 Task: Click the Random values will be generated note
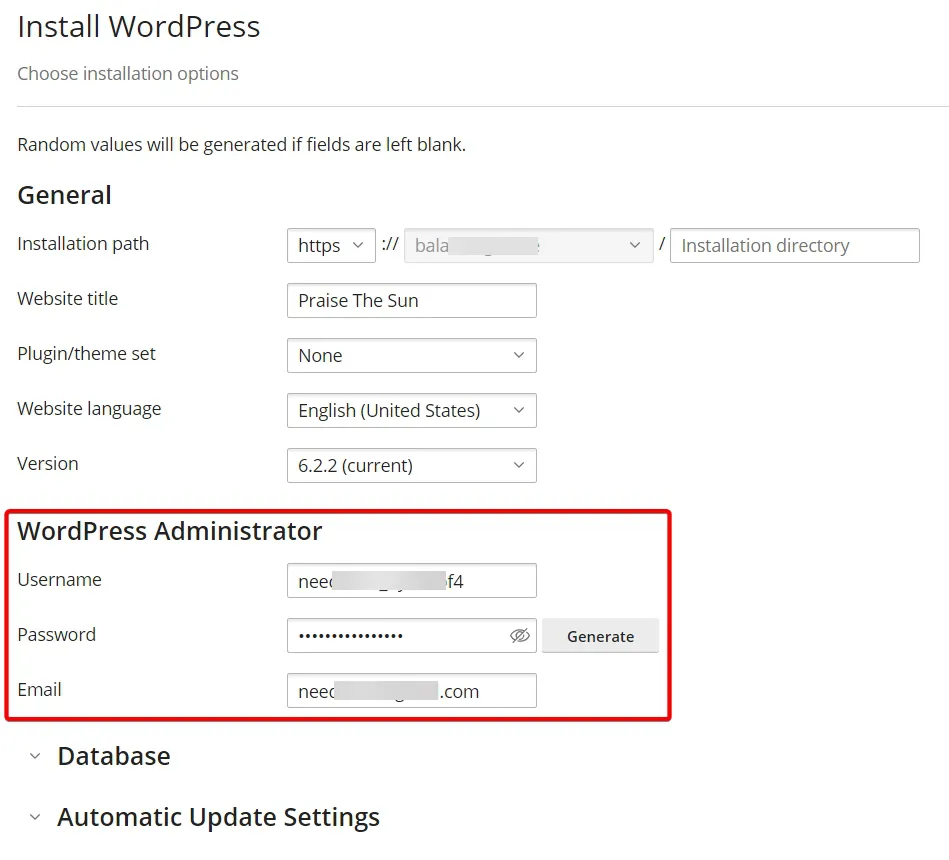point(241,145)
